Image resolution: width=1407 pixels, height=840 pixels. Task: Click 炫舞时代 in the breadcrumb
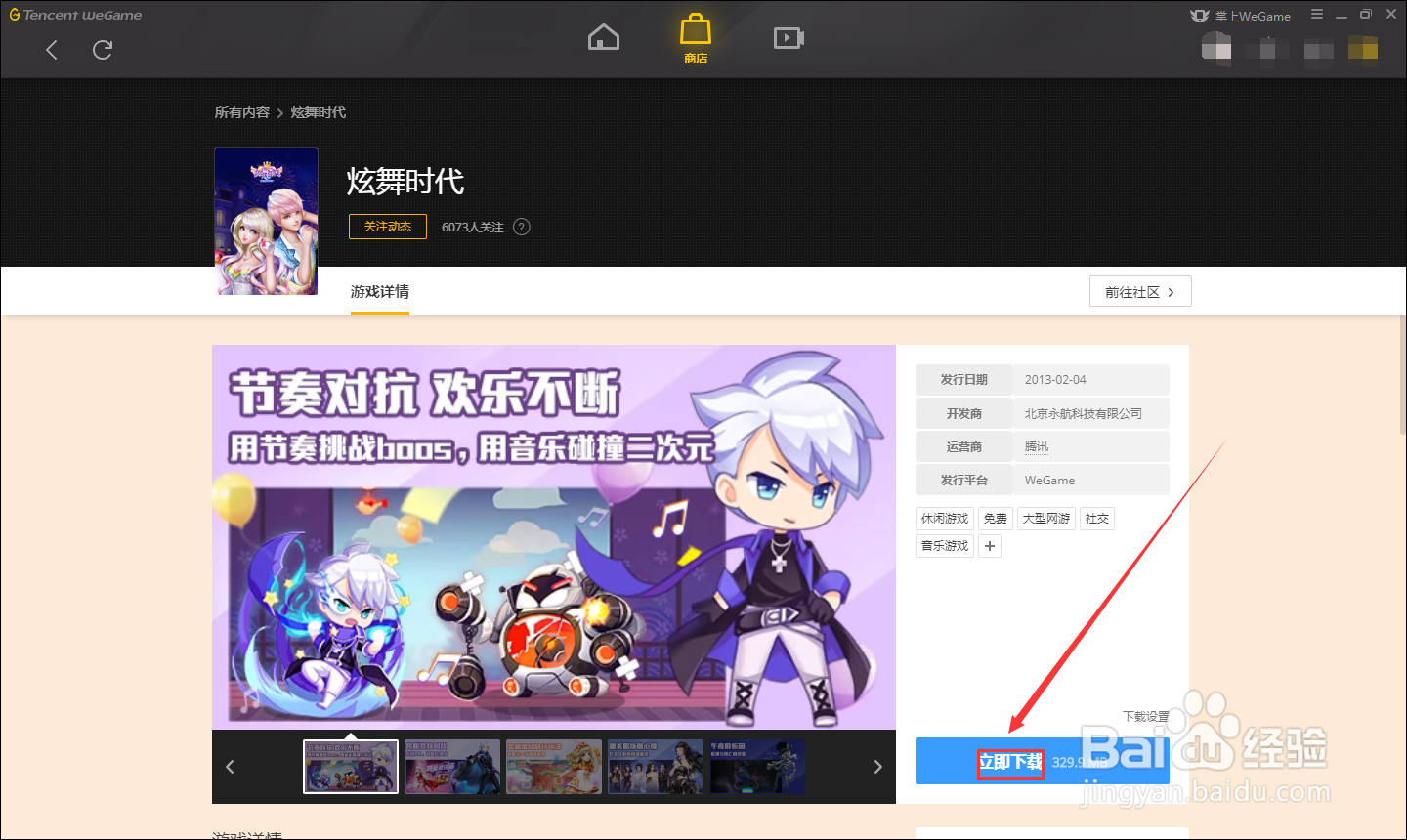tap(319, 112)
